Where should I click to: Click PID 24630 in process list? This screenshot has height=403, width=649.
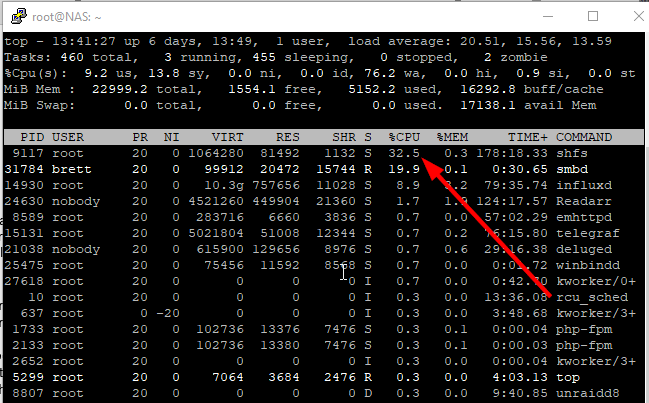coord(24,201)
